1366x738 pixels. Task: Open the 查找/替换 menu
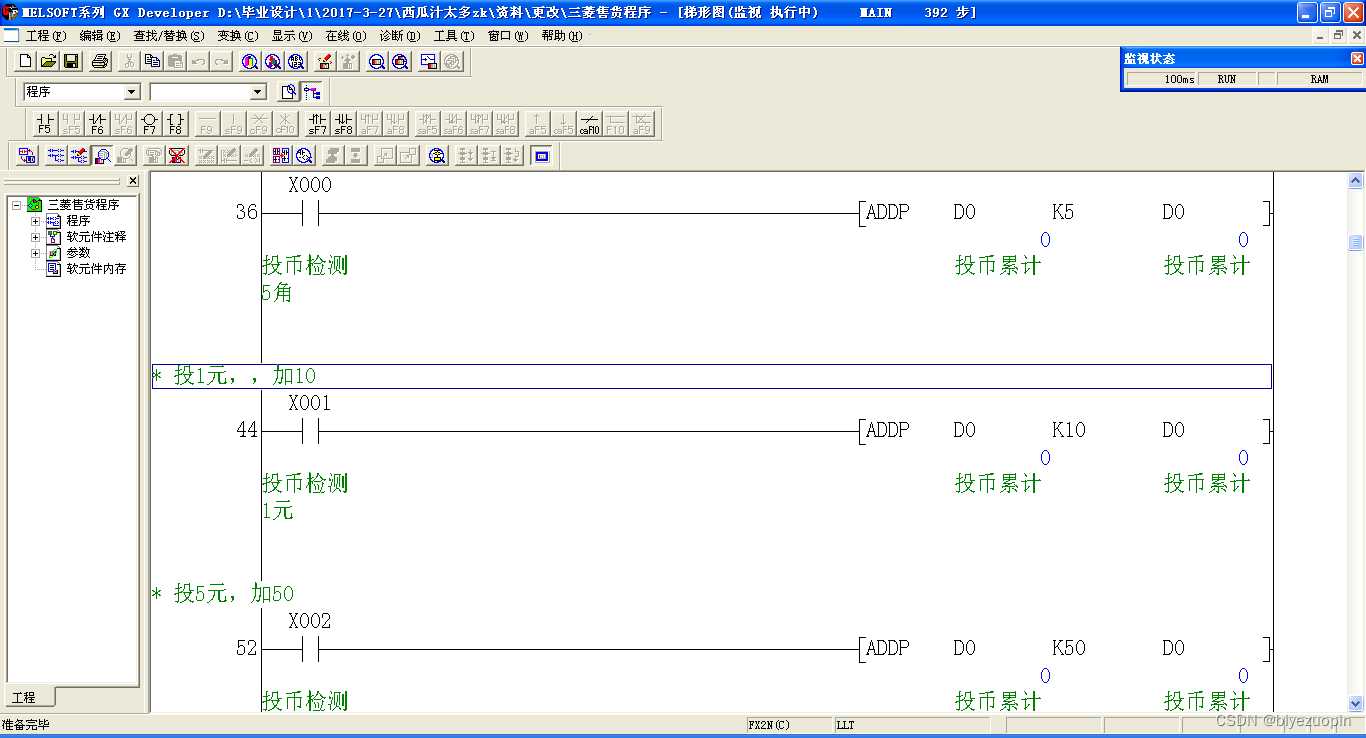[x=168, y=36]
